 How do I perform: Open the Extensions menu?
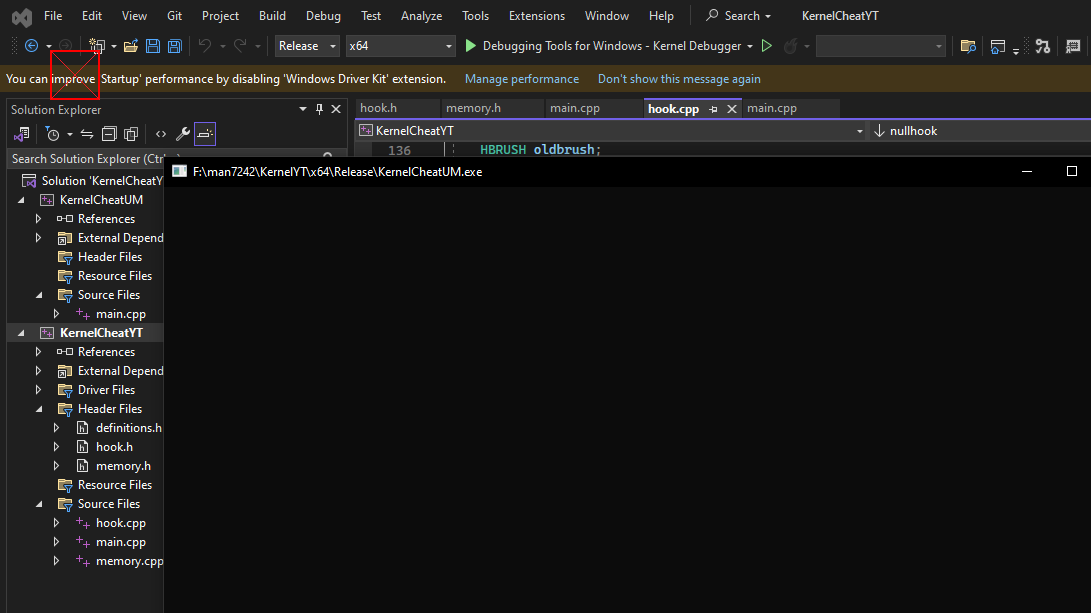point(536,16)
